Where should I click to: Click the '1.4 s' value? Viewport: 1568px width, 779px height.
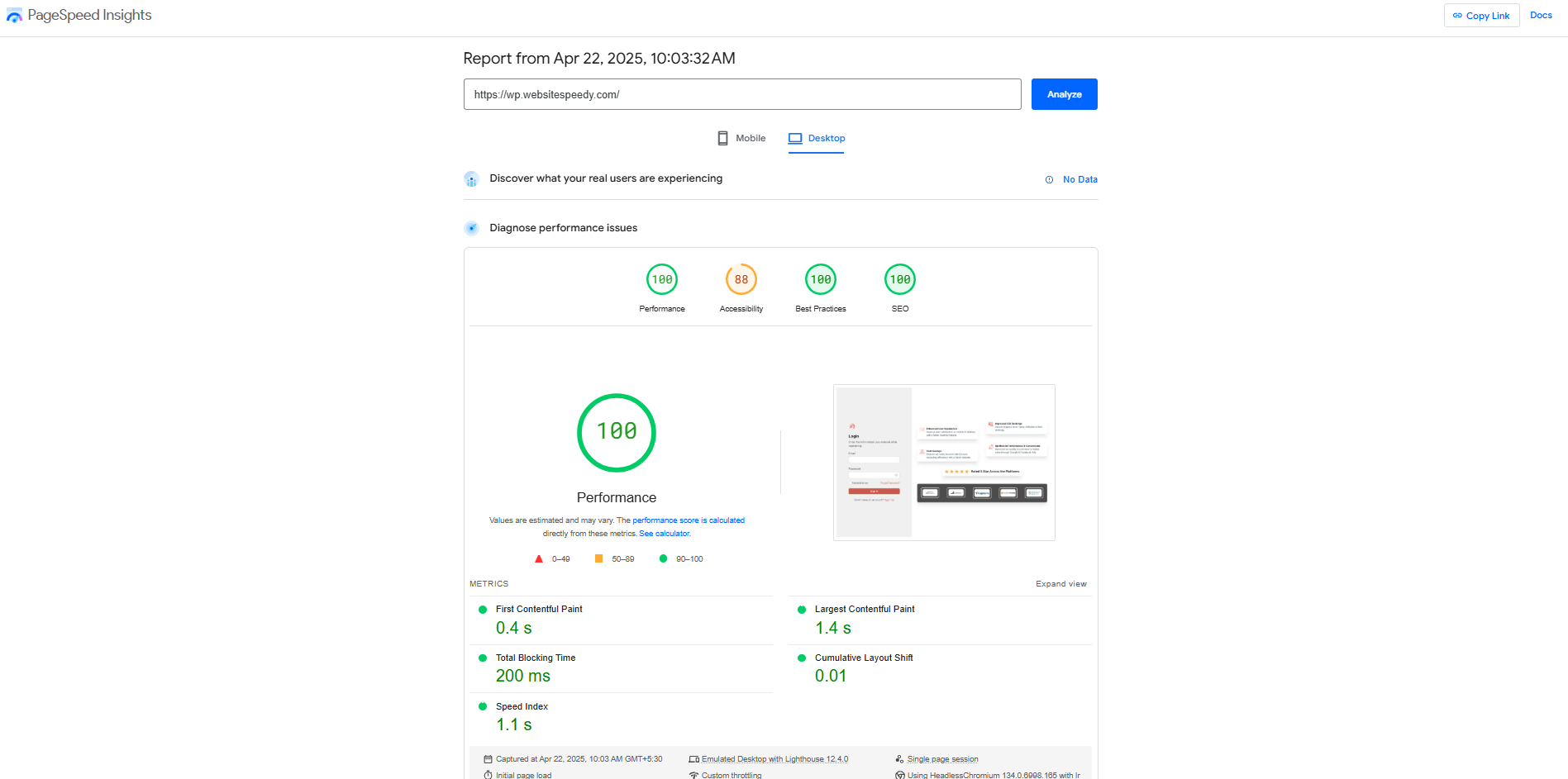pyautogui.click(x=833, y=628)
